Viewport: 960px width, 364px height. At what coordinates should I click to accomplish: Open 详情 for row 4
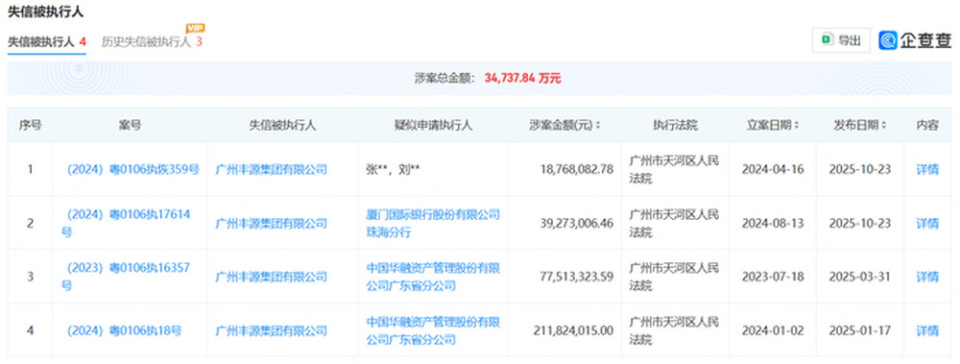[x=927, y=331]
